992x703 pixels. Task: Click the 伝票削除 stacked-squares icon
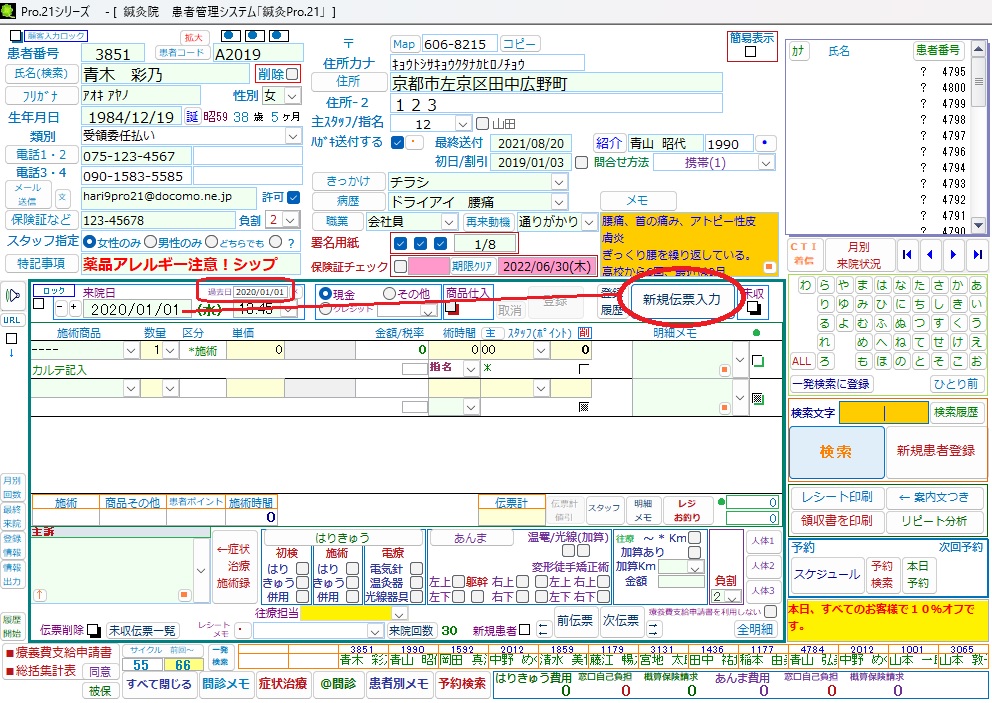coord(94,630)
